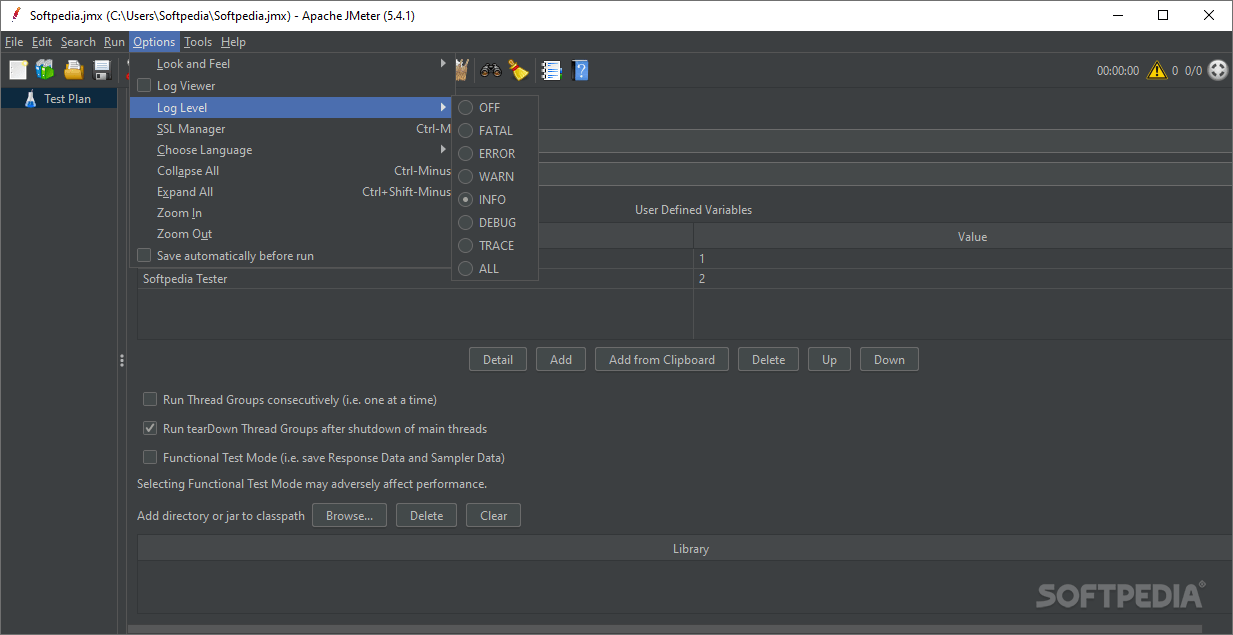1233x635 pixels.
Task: Uncheck Run tearDown Thread Groups option
Action: 150,428
